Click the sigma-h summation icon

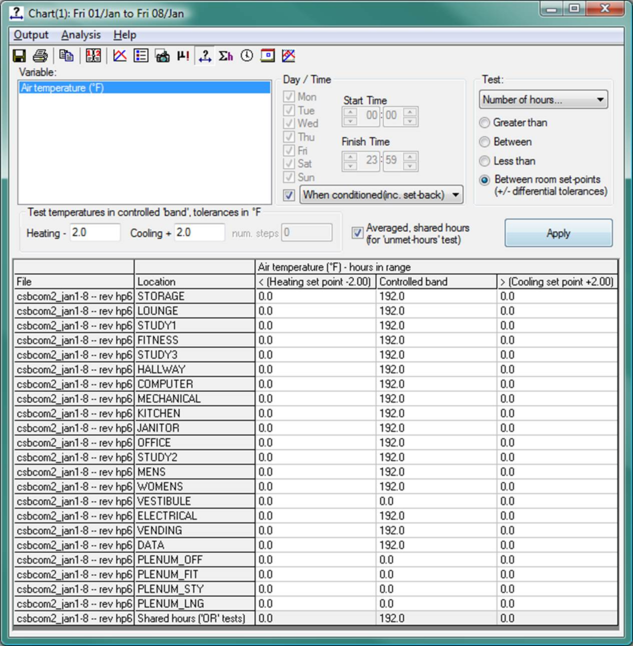click(x=226, y=56)
